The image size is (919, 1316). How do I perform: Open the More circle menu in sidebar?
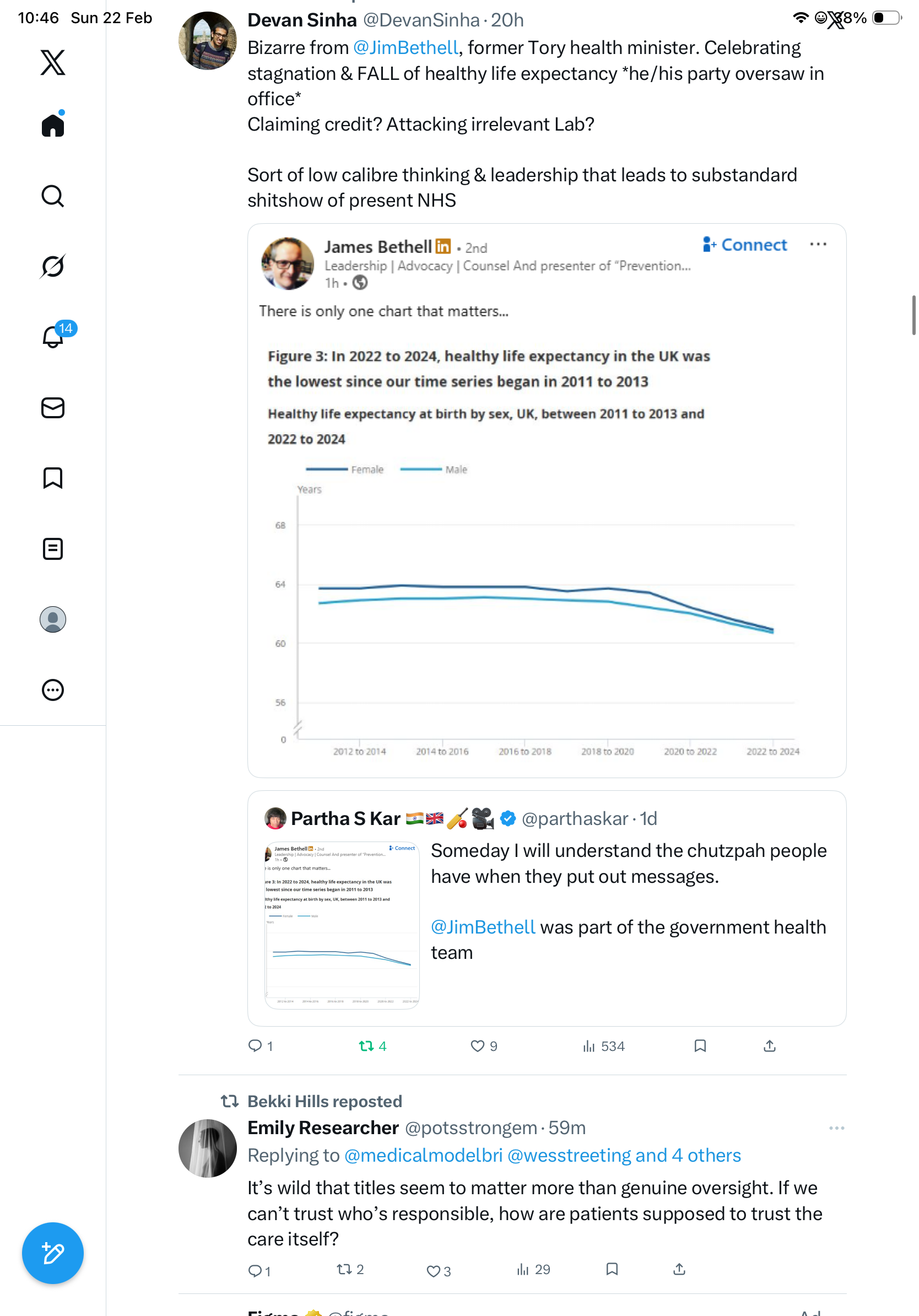point(53,689)
